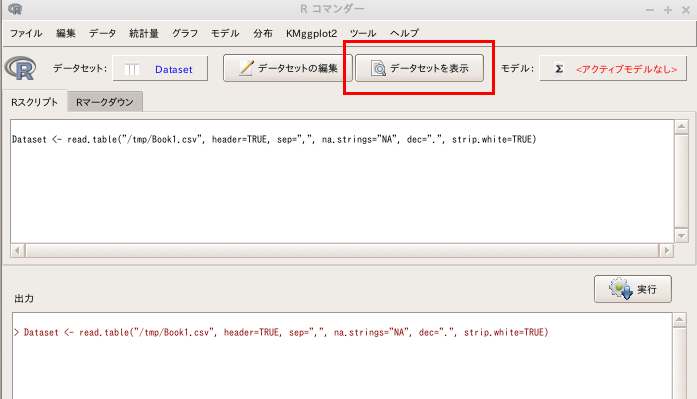This screenshot has width=697, height=399.
Task: Open the KMggplot2 menu
Action: click(311, 33)
